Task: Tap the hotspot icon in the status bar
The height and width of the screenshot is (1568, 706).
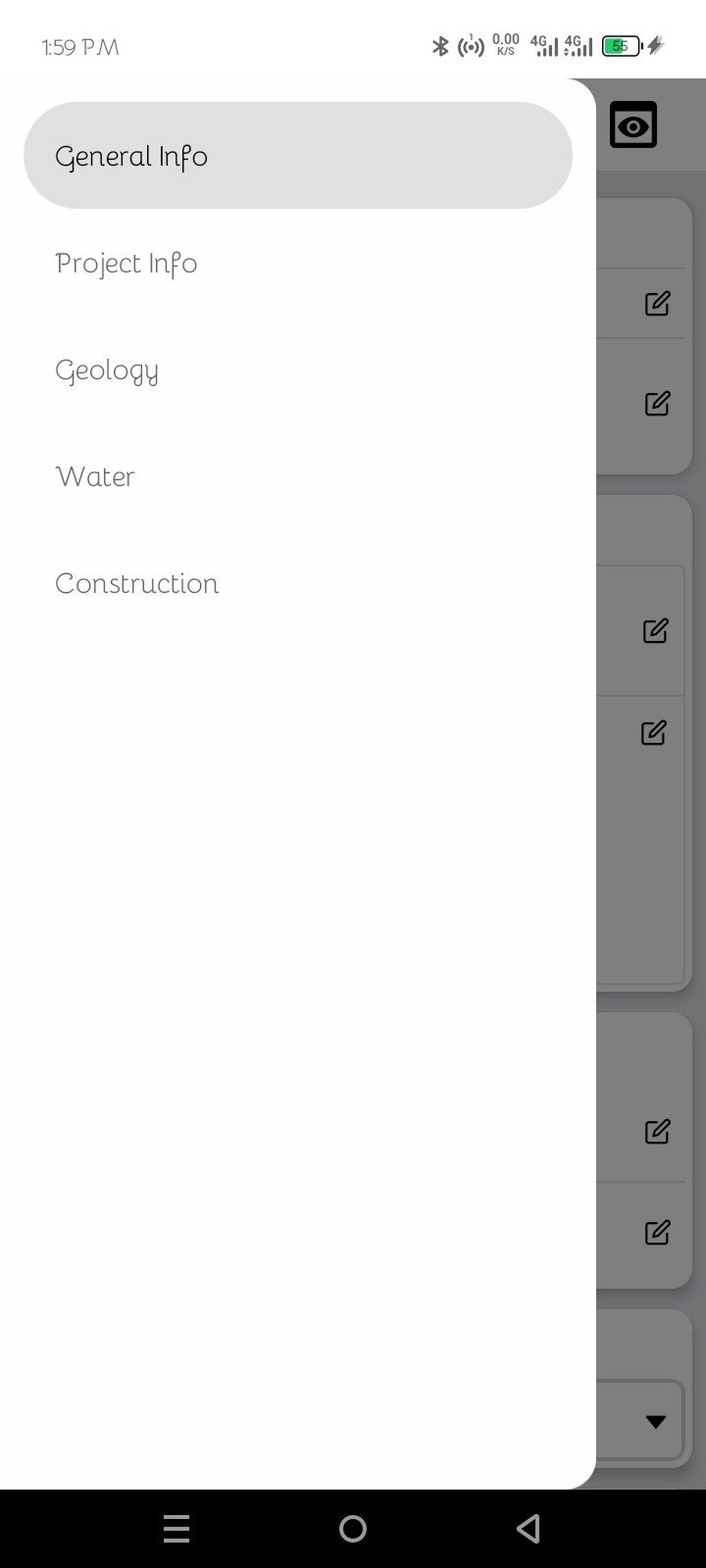Action: [x=472, y=46]
